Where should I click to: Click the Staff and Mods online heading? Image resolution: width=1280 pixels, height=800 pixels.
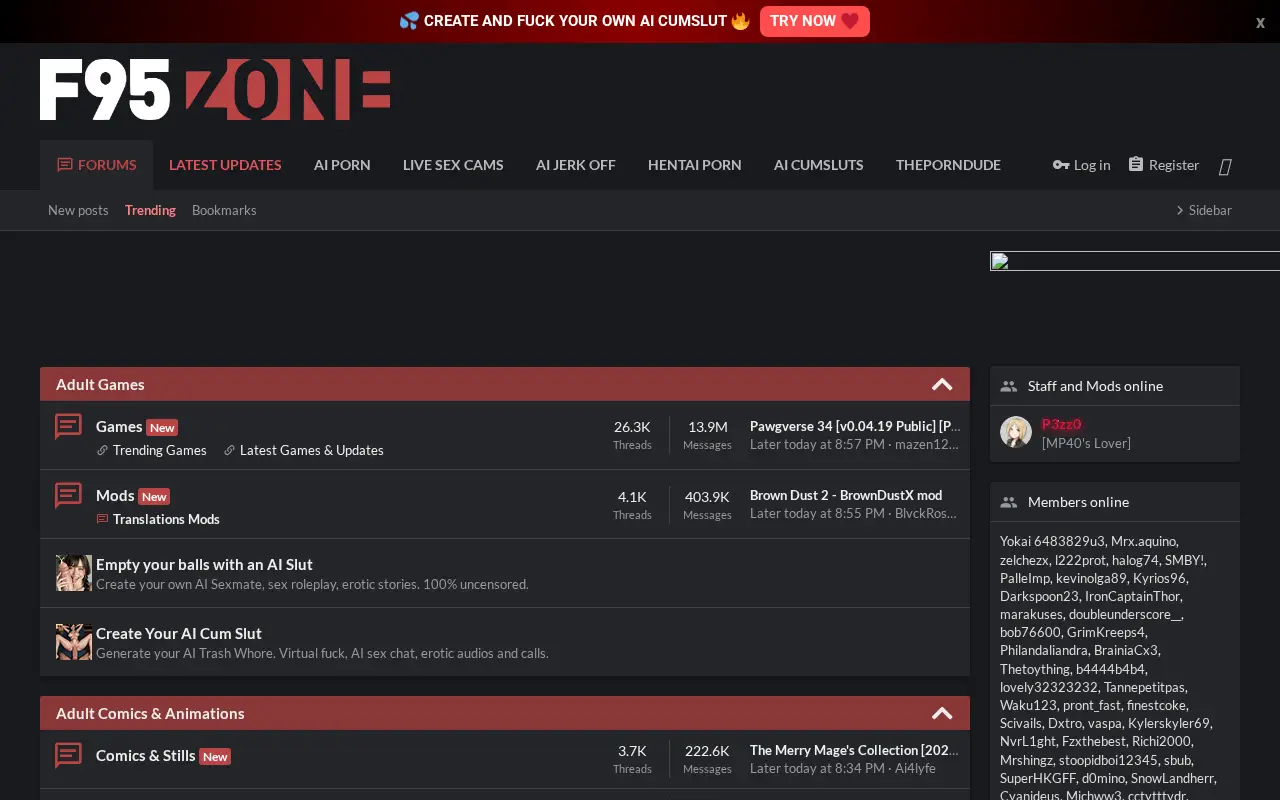pyautogui.click(x=1095, y=386)
